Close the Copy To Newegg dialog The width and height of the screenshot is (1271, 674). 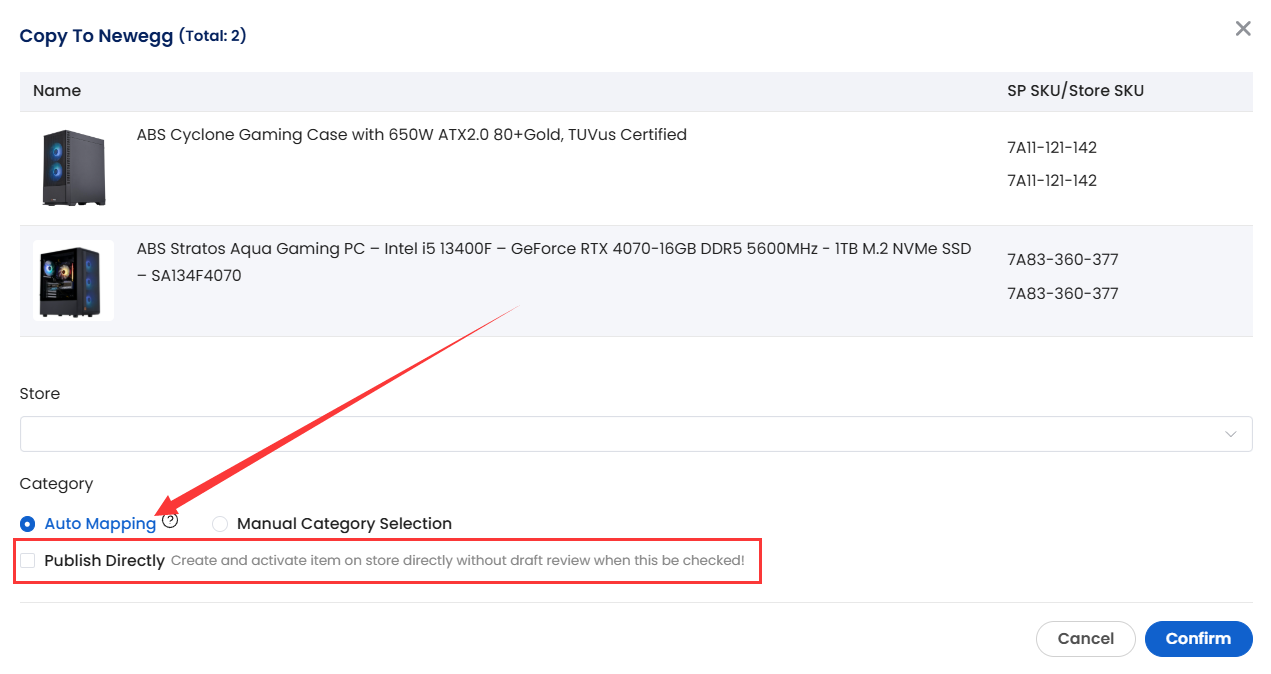1243,29
